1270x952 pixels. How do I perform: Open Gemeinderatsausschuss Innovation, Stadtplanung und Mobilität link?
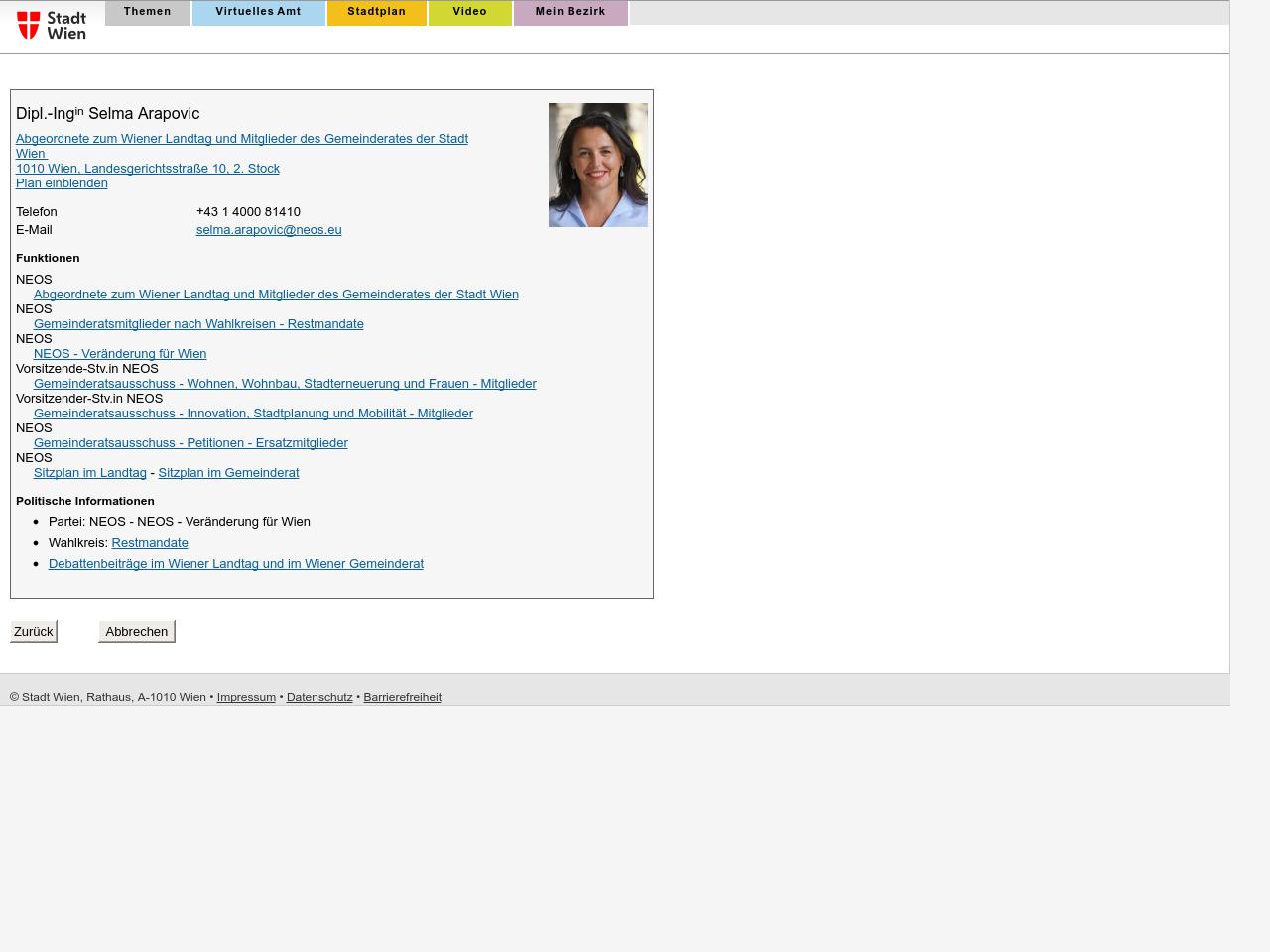tap(253, 414)
